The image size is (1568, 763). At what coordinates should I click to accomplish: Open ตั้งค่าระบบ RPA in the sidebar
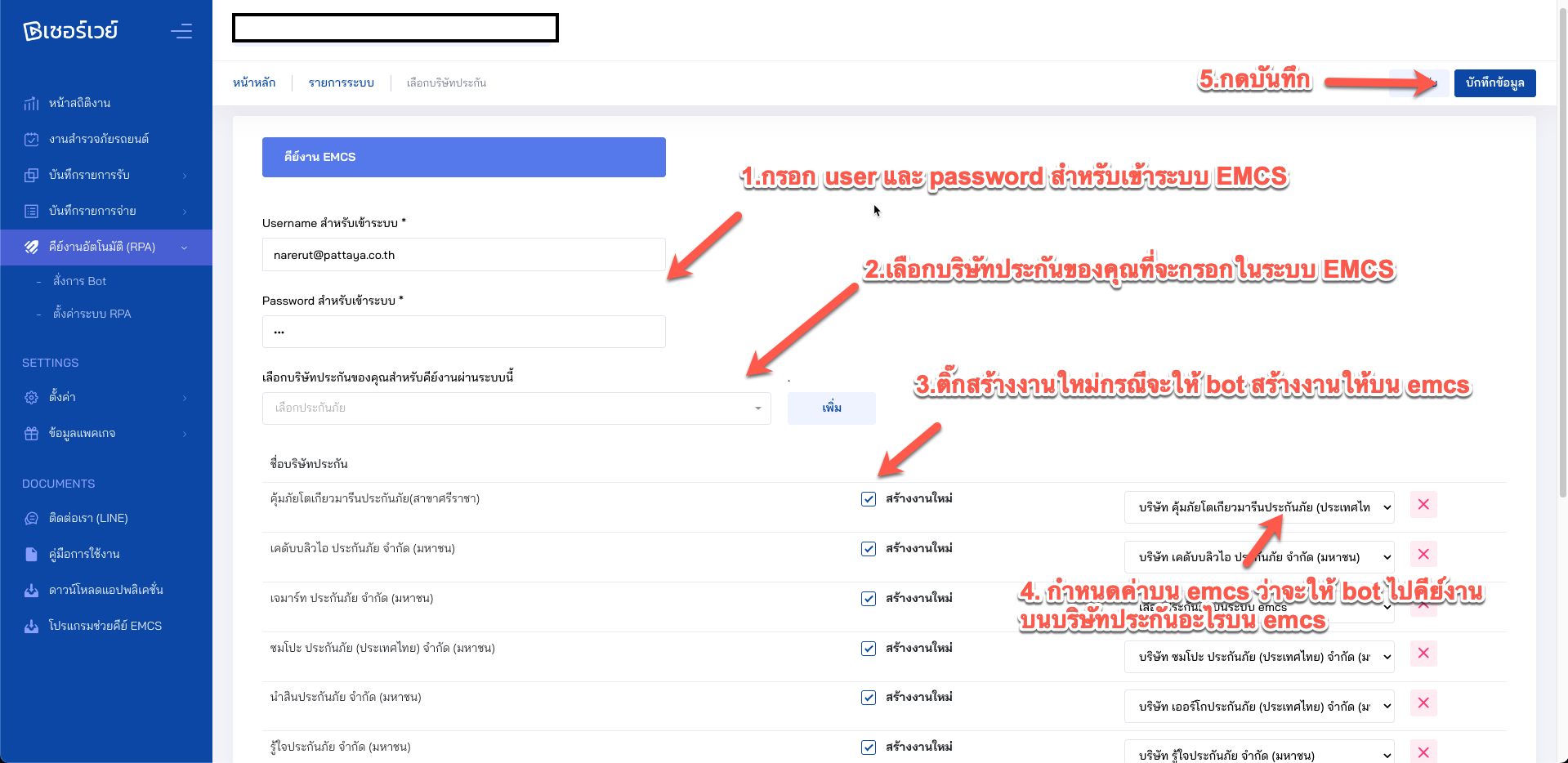click(x=92, y=314)
